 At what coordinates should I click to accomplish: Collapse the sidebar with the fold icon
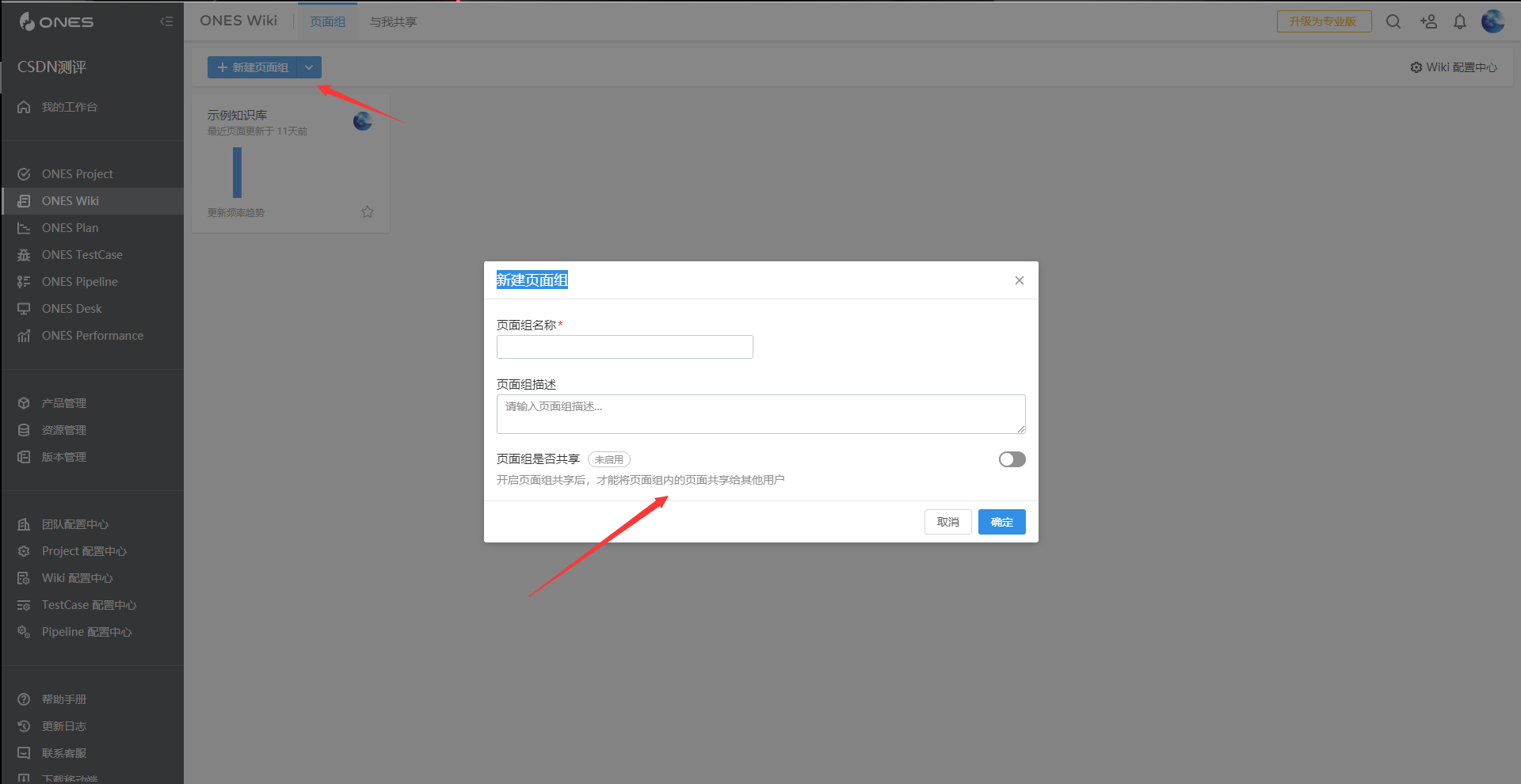(166, 21)
